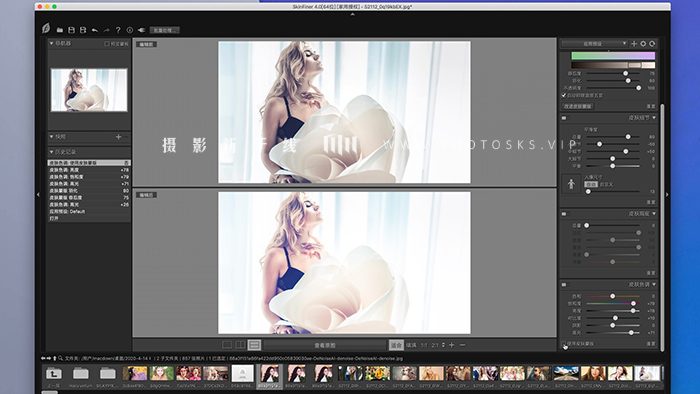Select the single-pane view layout icon

(227, 345)
